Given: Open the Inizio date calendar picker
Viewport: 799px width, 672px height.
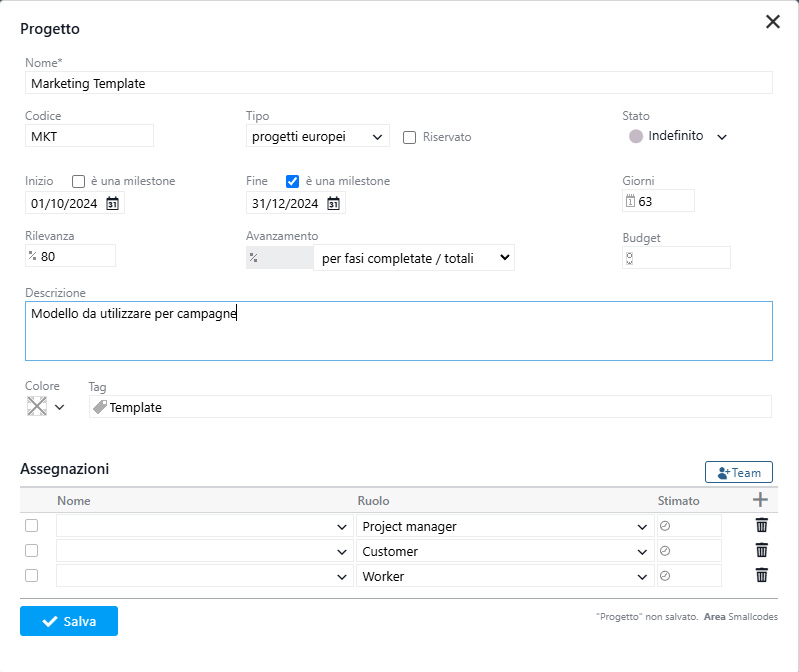Looking at the screenshot, I should tap(113, 204).
